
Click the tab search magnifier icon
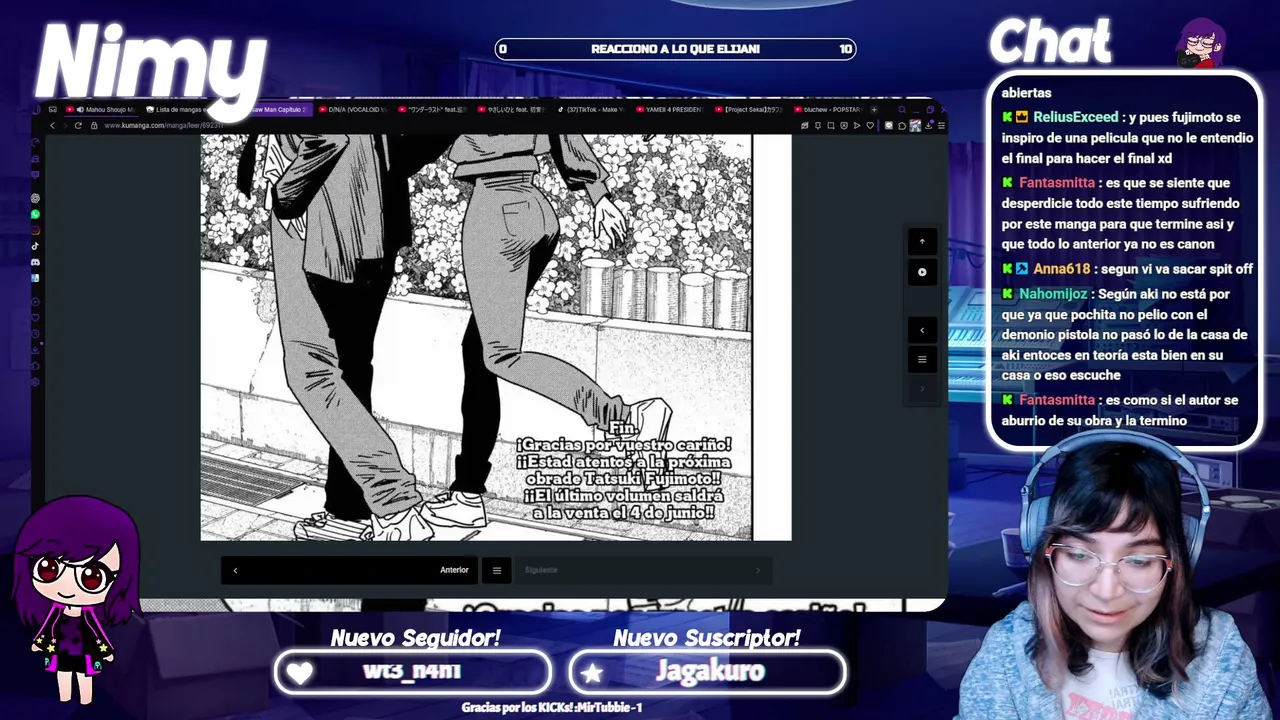pos(902,109)
